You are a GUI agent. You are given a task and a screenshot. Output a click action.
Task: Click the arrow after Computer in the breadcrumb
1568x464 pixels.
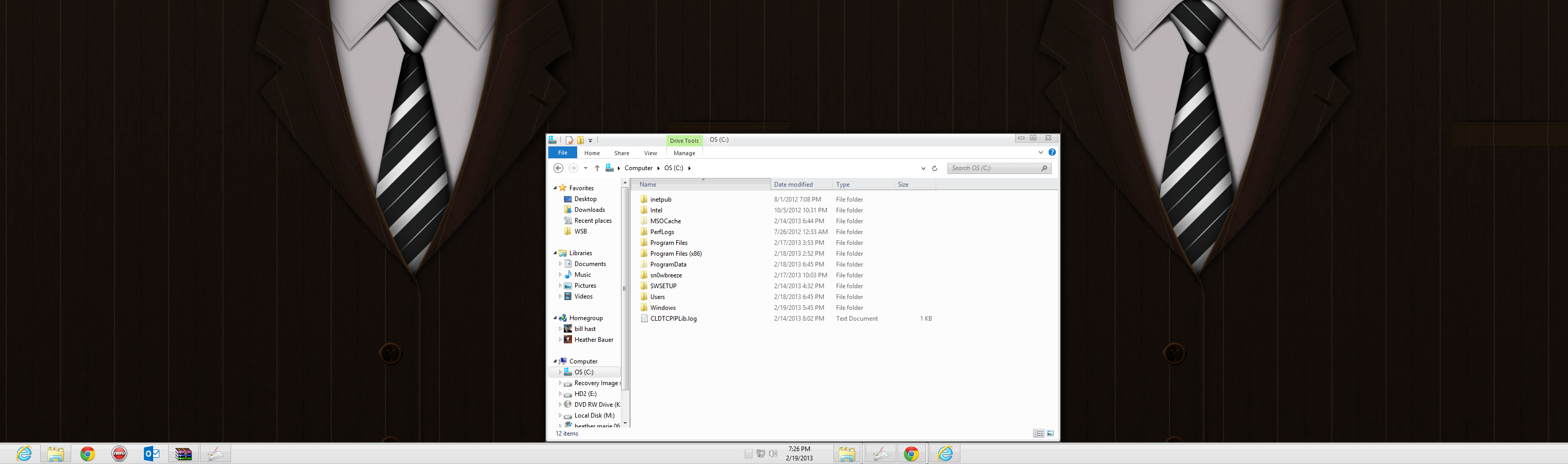[x=659, y=169]
